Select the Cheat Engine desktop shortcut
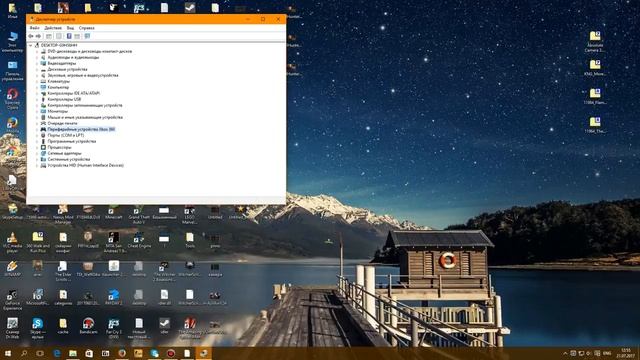Viewport: 640px width, 360px height. point(139,240)
